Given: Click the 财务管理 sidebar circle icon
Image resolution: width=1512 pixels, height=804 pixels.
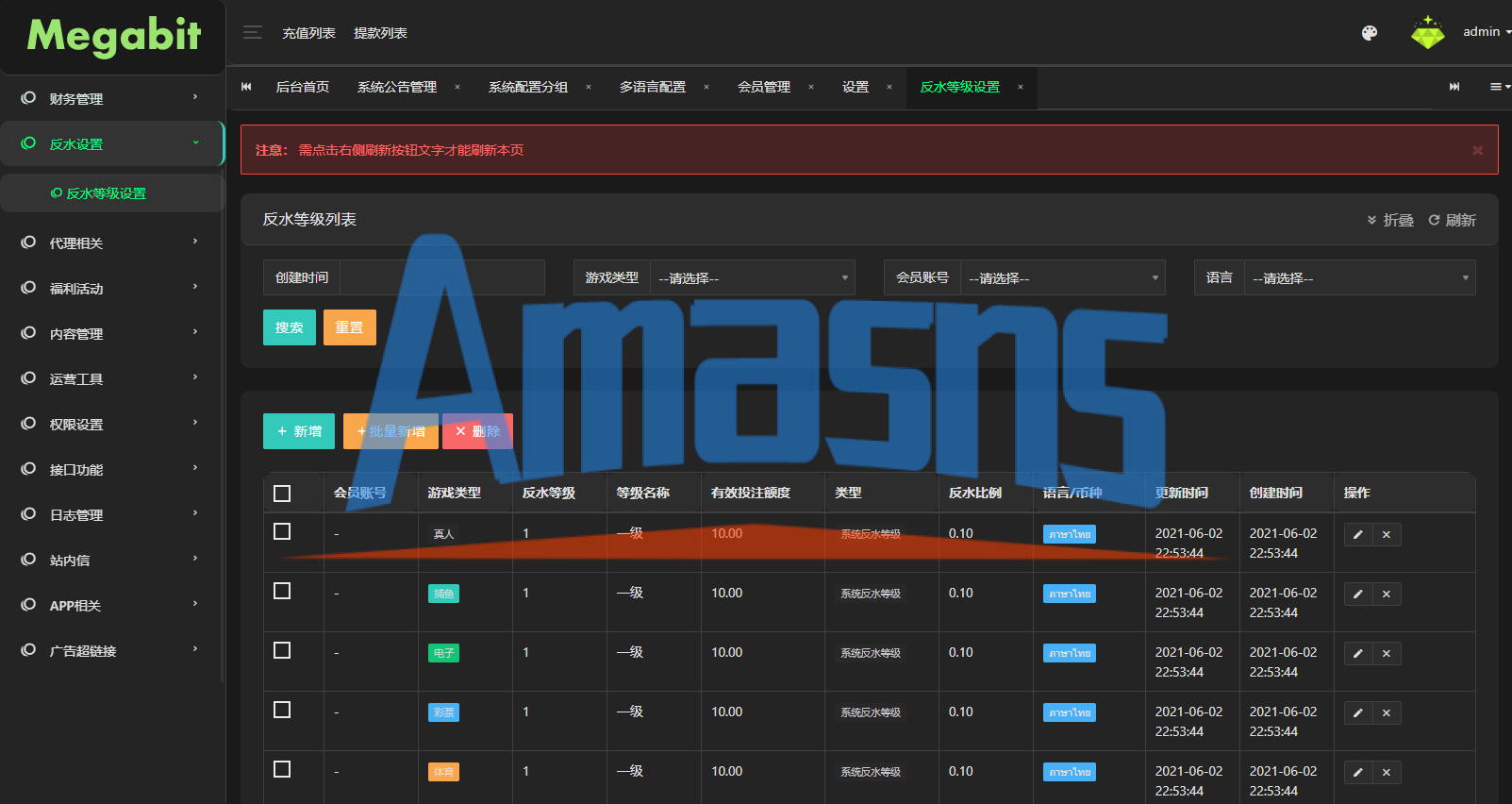Looking at the screenshot, I should coord(28,98).
